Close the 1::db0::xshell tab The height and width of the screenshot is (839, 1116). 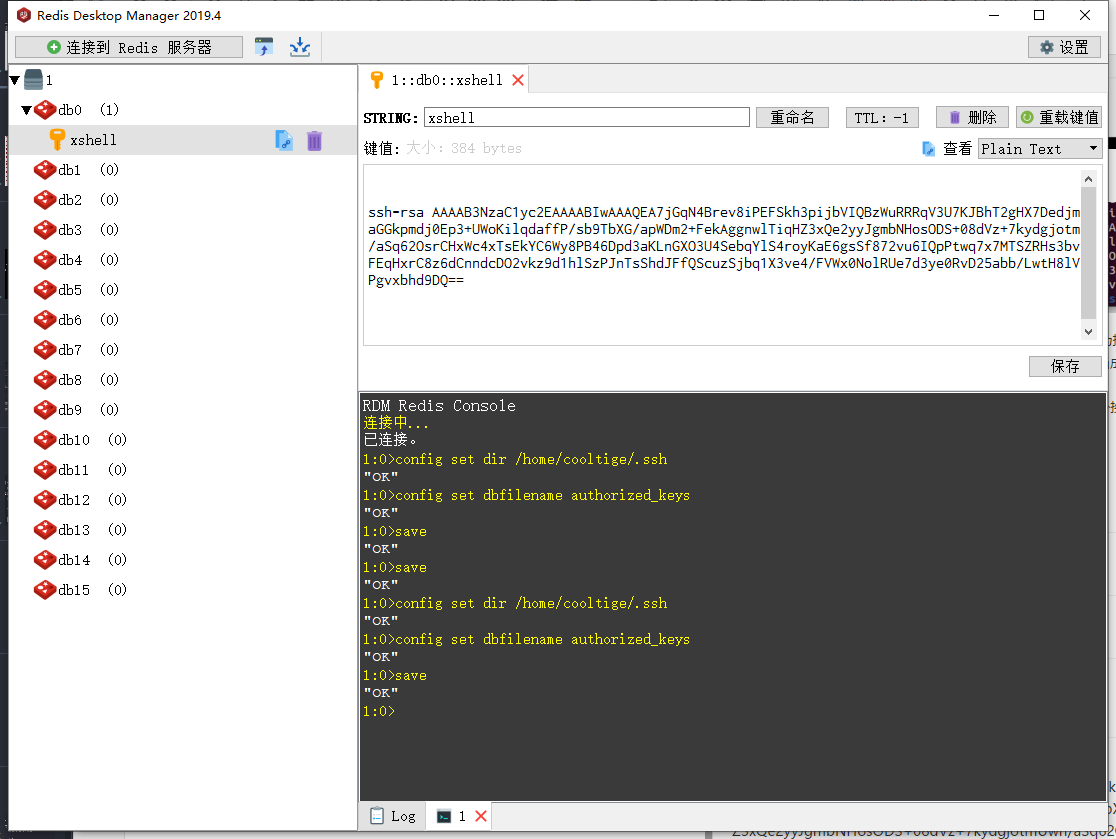pos(518,80)
